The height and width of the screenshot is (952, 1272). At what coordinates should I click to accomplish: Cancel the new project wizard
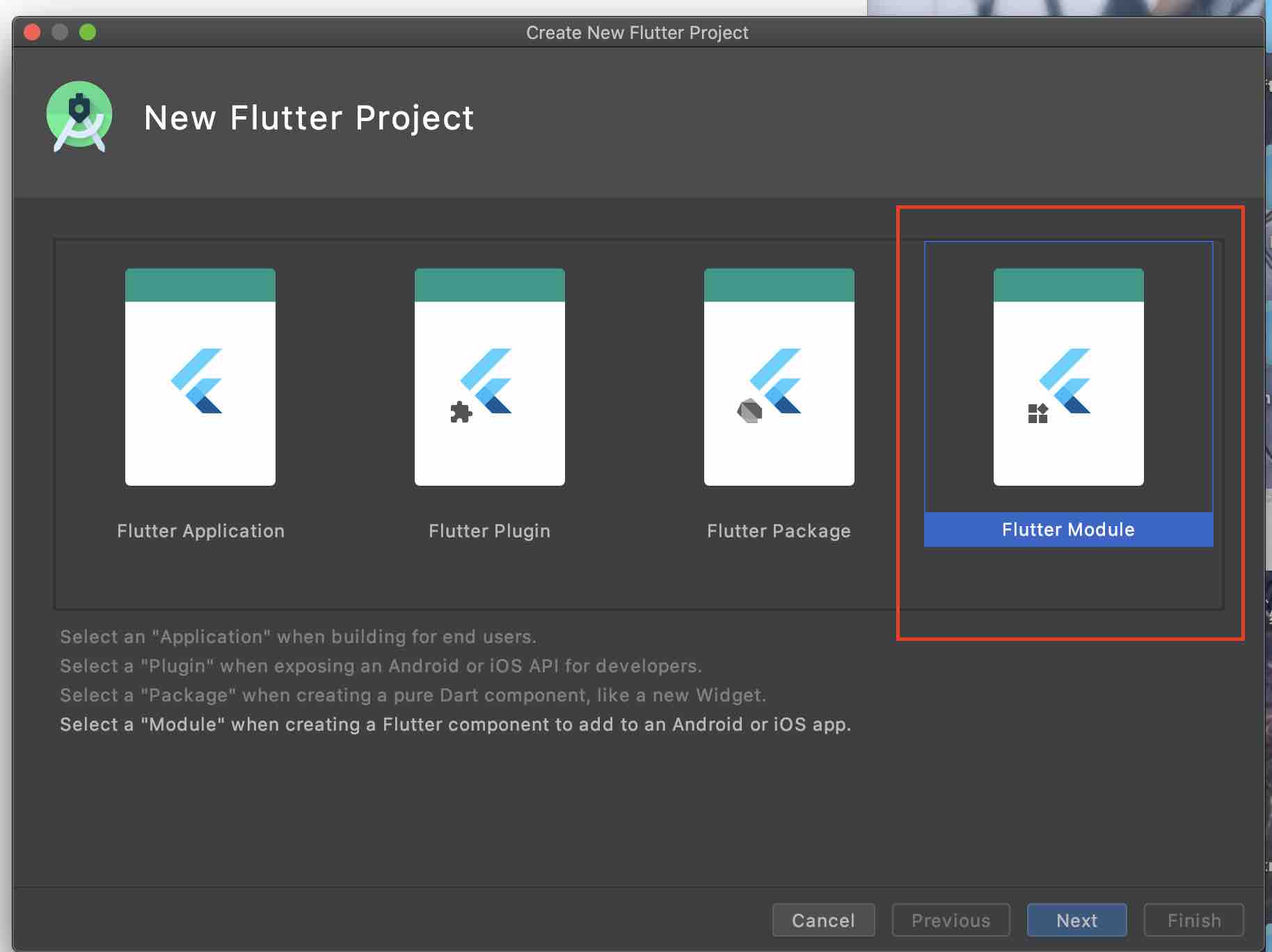pyautogui.click(x=824, y=920)
